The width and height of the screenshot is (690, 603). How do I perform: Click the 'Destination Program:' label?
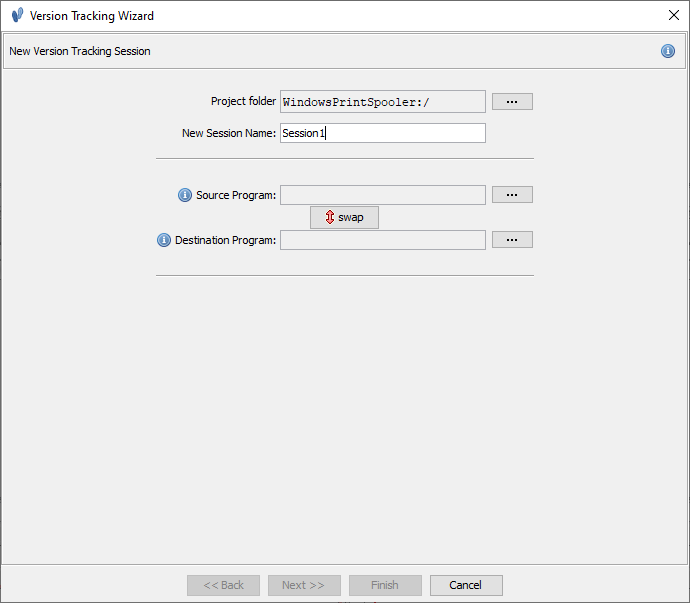coord(225,240)
